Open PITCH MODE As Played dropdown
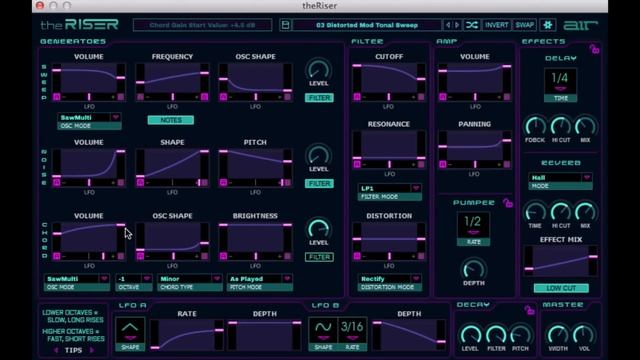Image resolution: width=640 pixels, height=360 pixels. coord(260,279)
